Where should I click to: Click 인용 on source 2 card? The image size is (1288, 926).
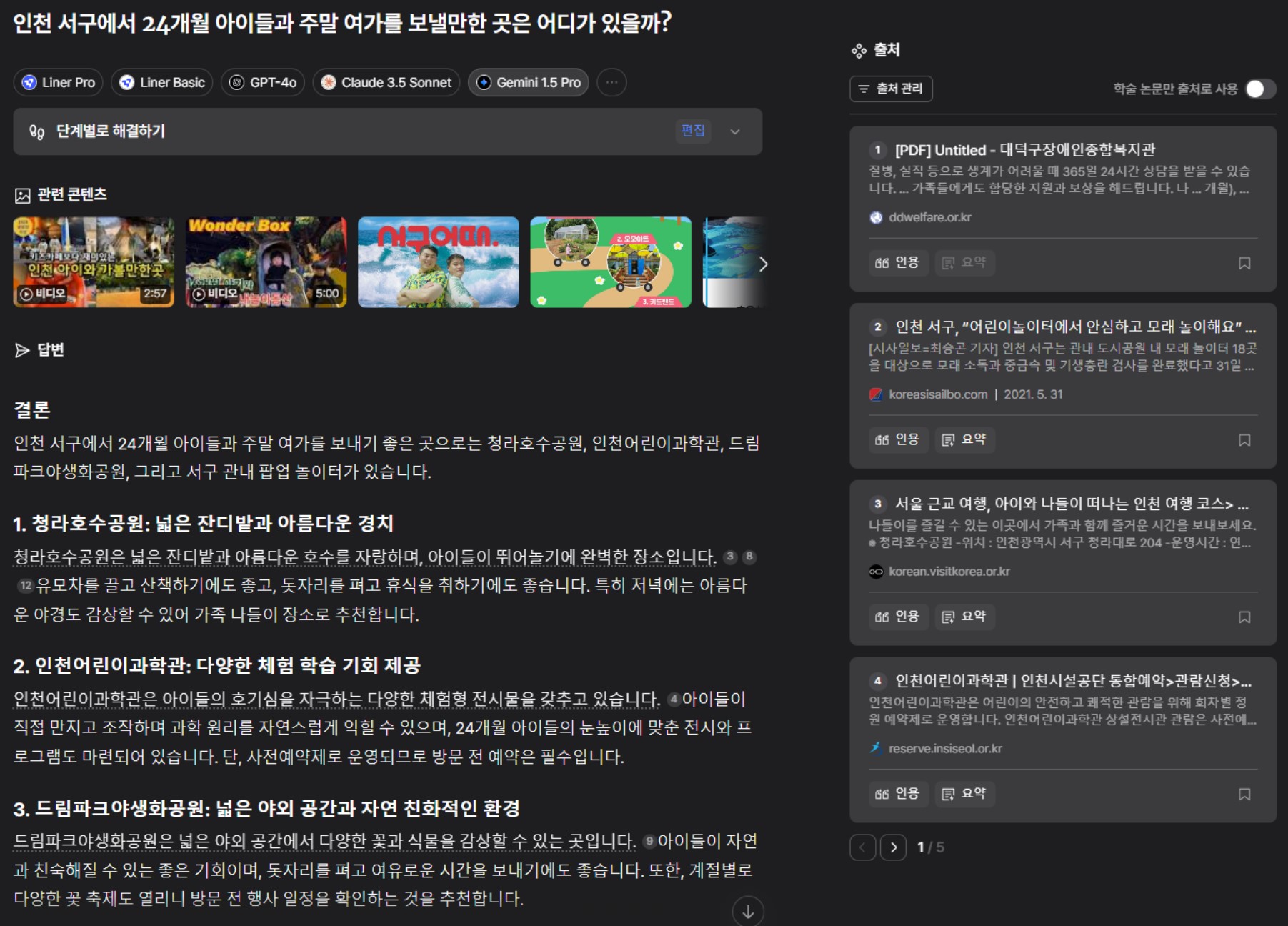tap(898, 439)
